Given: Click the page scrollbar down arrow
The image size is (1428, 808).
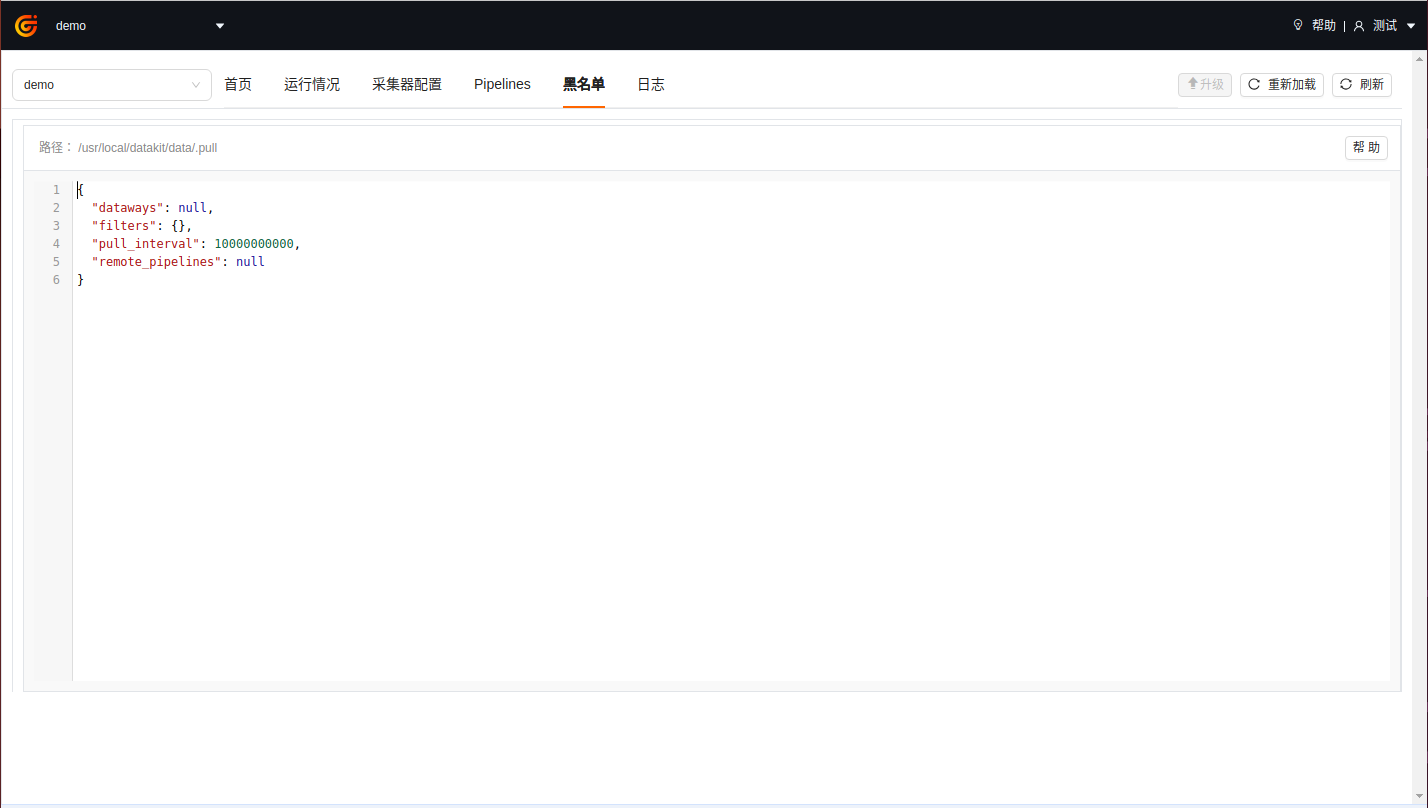Looking at the screenshot, I should point(1420,798).
